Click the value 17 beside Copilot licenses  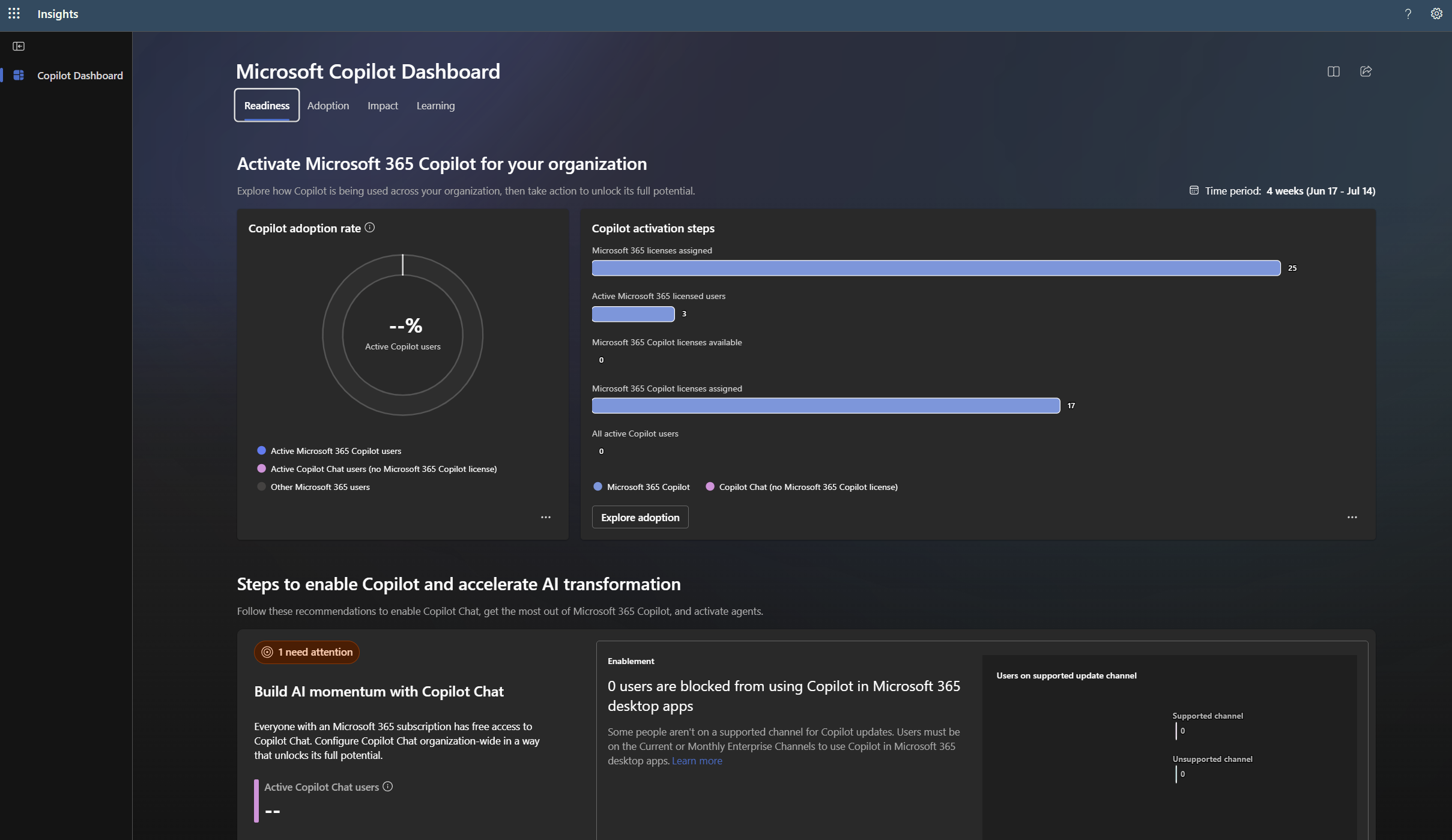(1071, 406)
